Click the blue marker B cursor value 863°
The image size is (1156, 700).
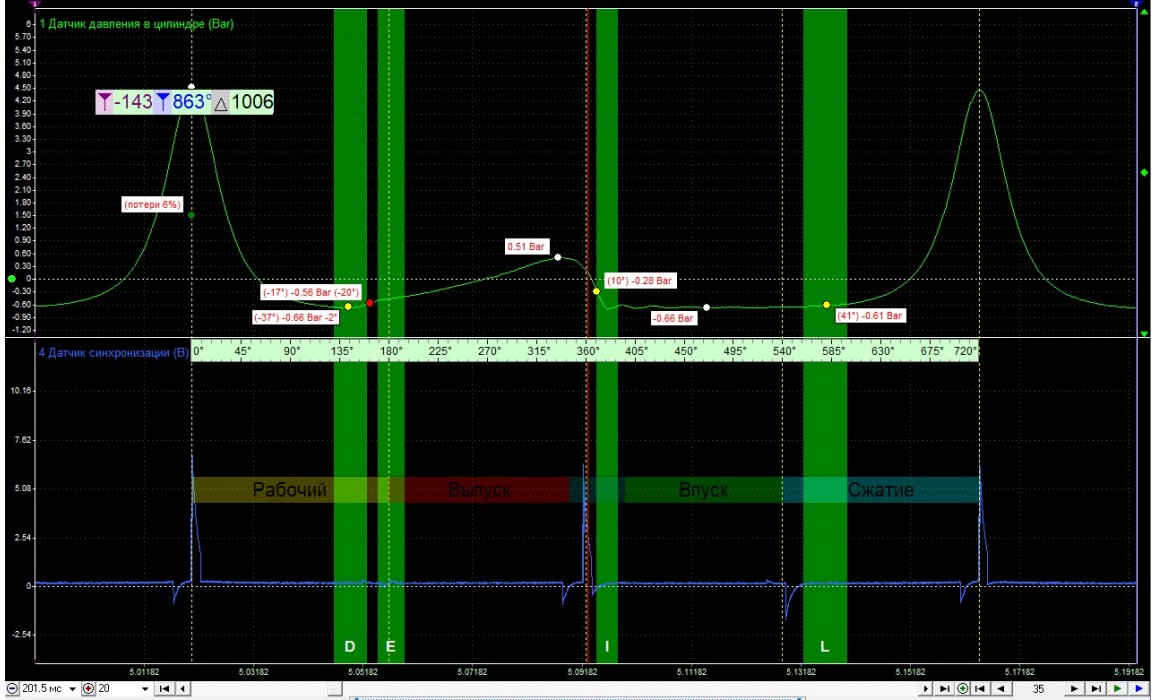click(186, 102)
